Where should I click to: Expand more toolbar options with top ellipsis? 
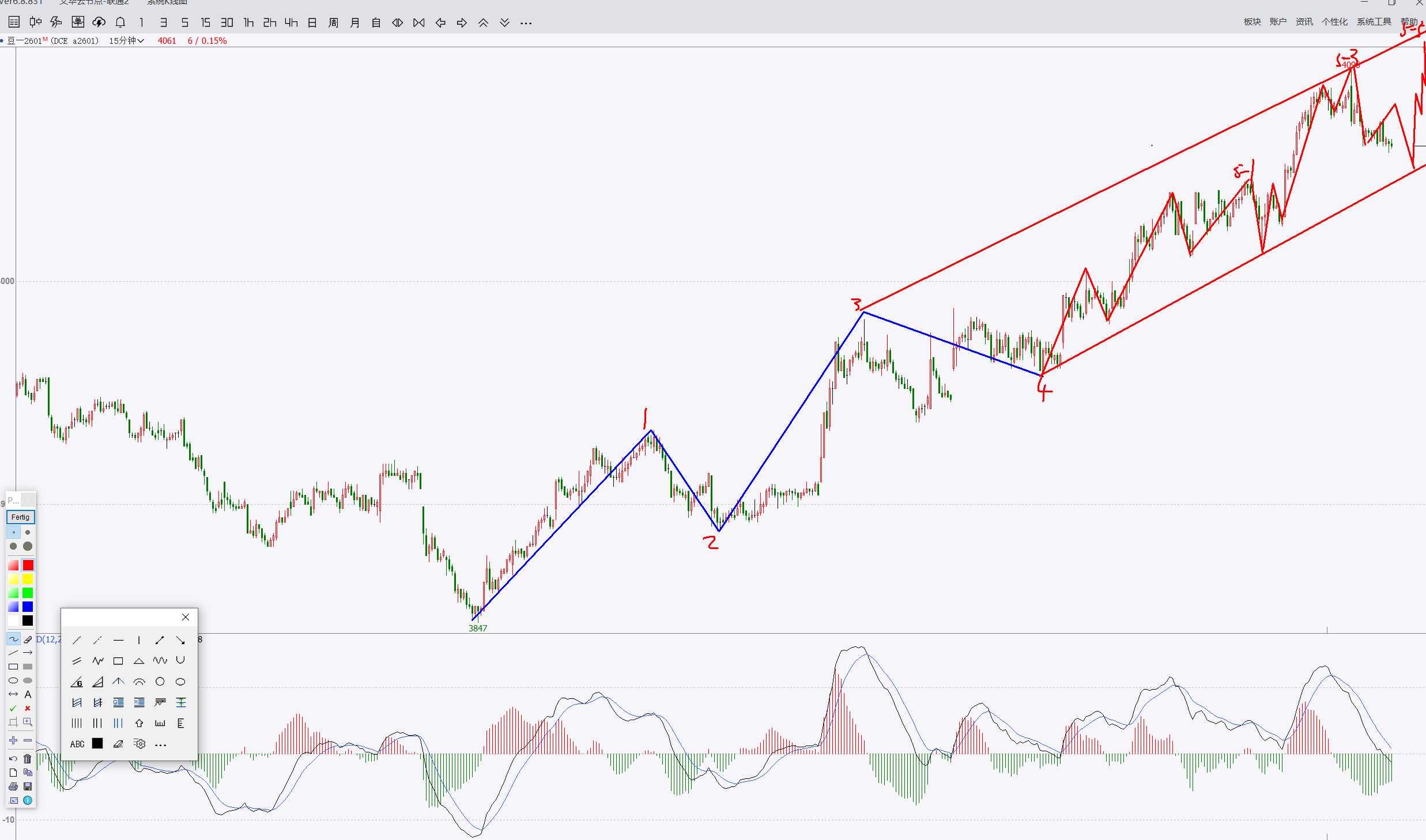click(526, 23)
